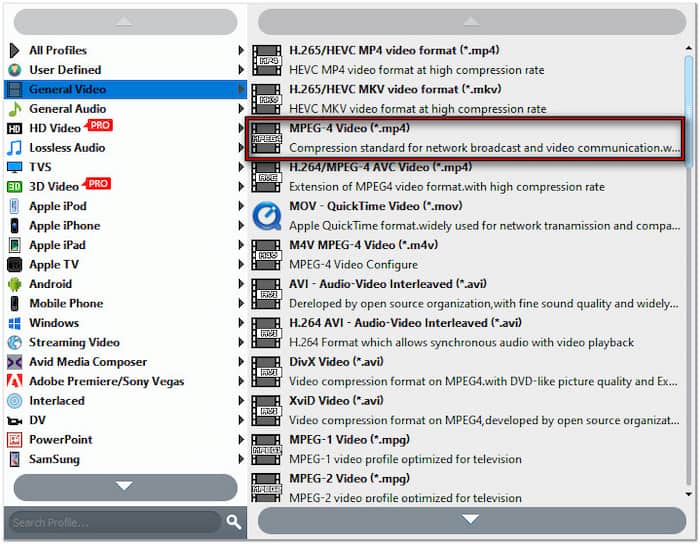
Task: Click the Adobe Premiere/Sony Vegas icon
Action: [x=14, y=381]
